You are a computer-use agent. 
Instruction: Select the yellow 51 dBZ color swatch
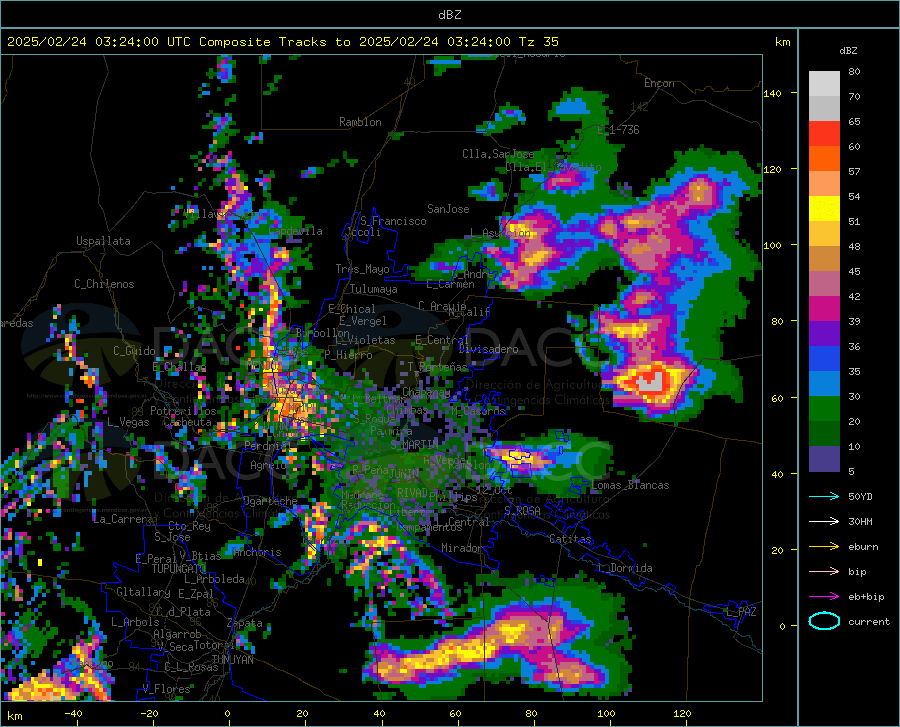pyautogui.click(x=824, y=209)
